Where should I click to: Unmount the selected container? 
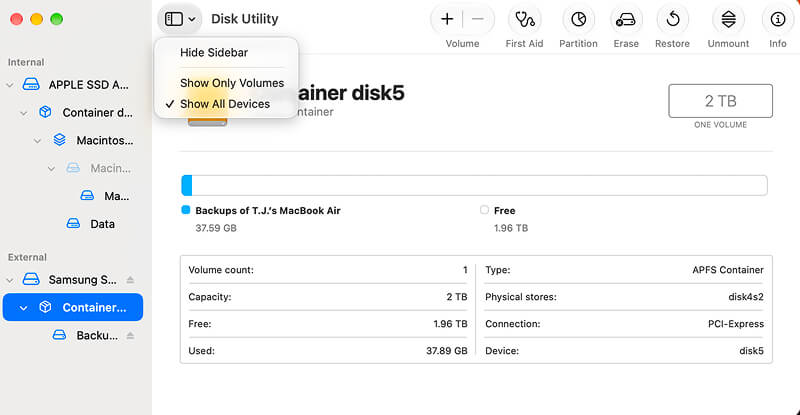tap(729, 19)
